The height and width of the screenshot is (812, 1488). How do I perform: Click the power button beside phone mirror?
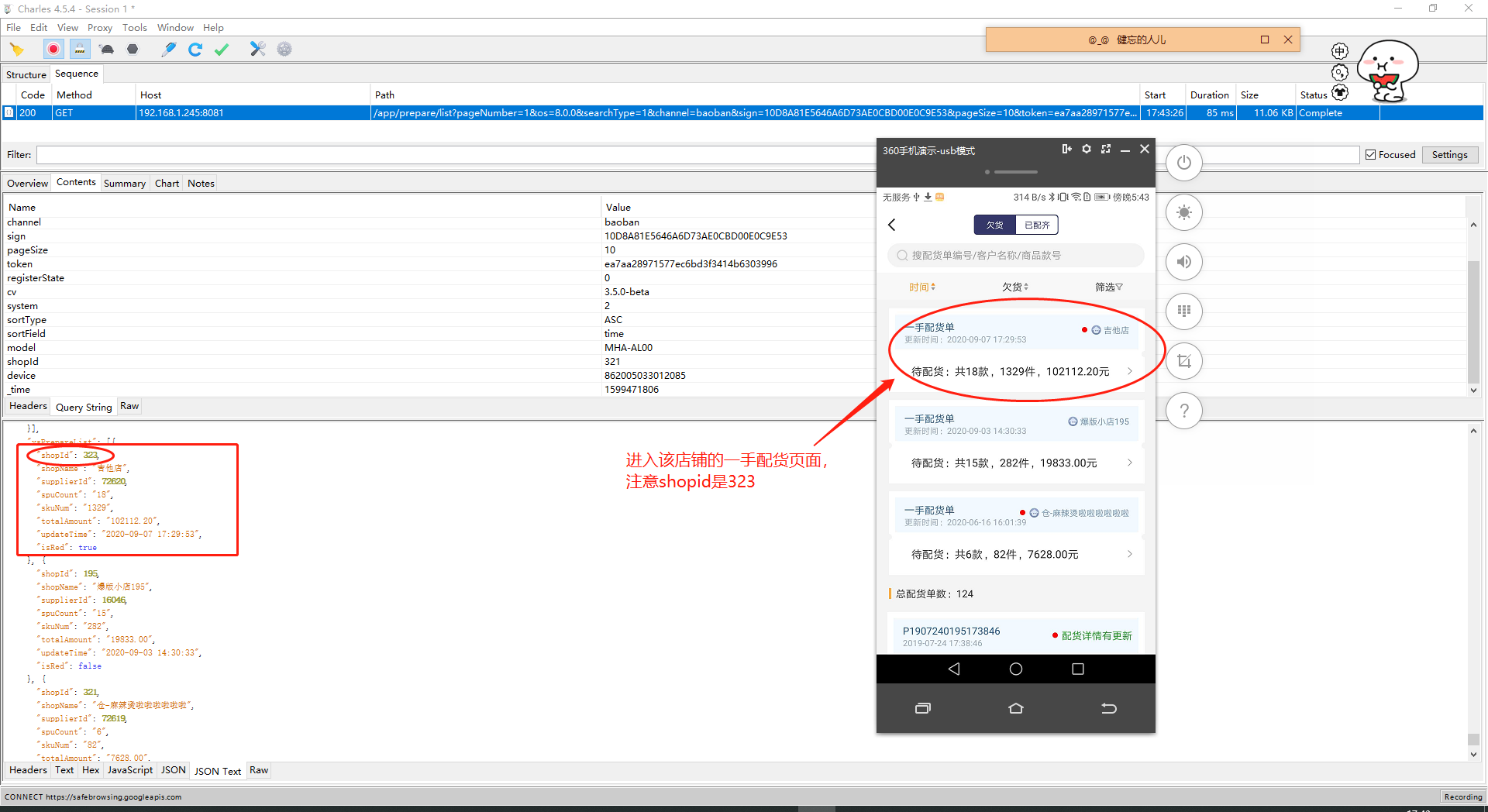point(1183,163)
